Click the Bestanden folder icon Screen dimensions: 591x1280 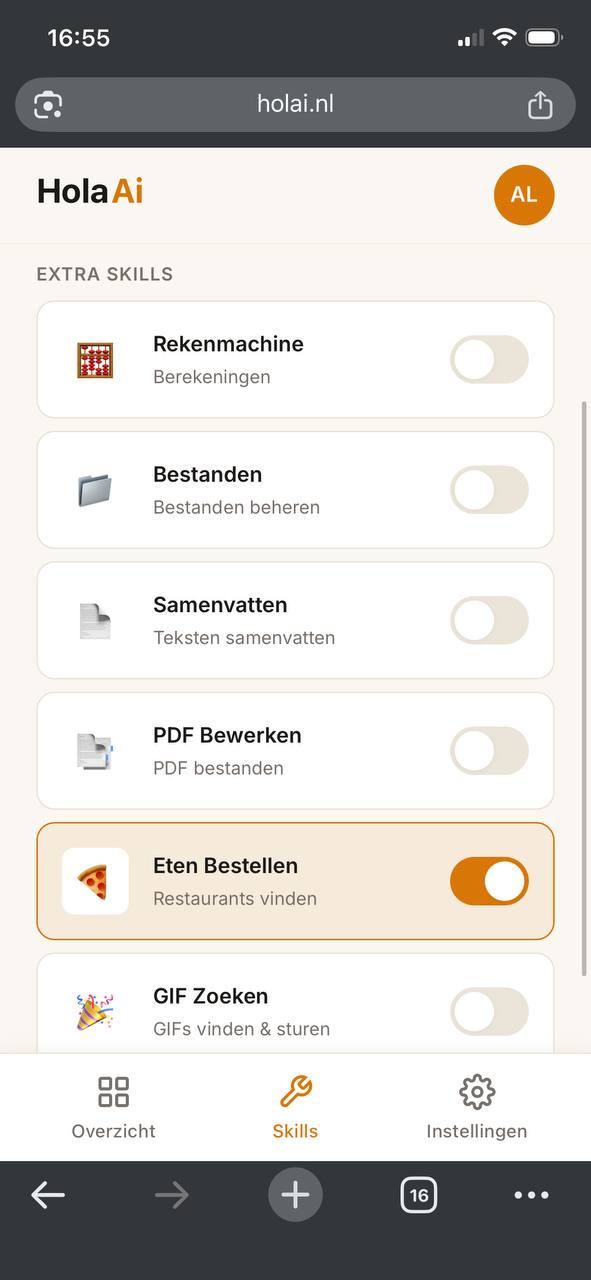click(x=95, y=489)
